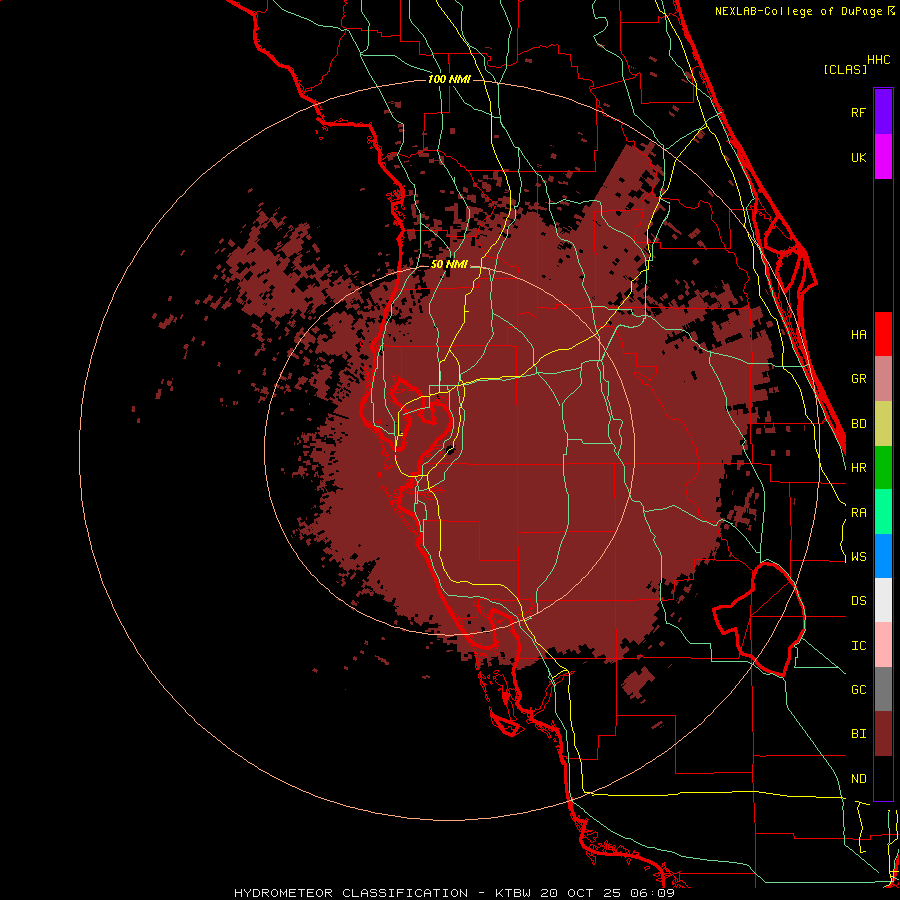This screenshot has width=900, height=900.
Task: Click the KTBW radar site identifier
Action: (x=513, y=893)
